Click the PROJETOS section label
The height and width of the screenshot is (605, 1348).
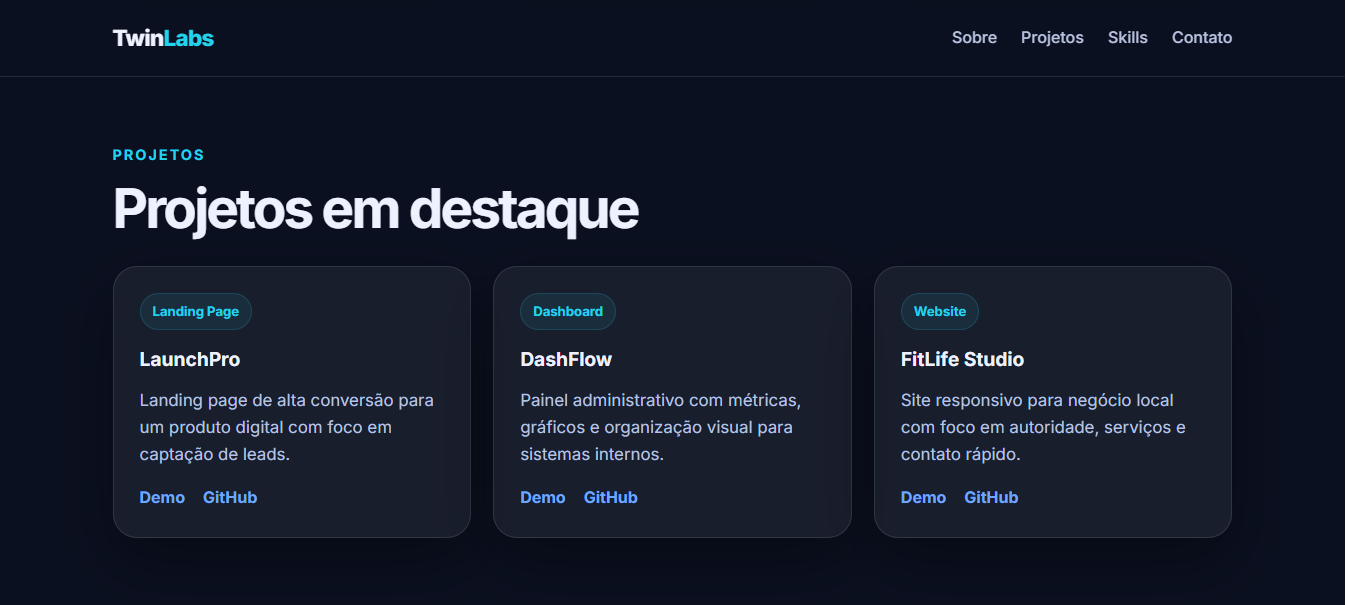click(158, 154)
